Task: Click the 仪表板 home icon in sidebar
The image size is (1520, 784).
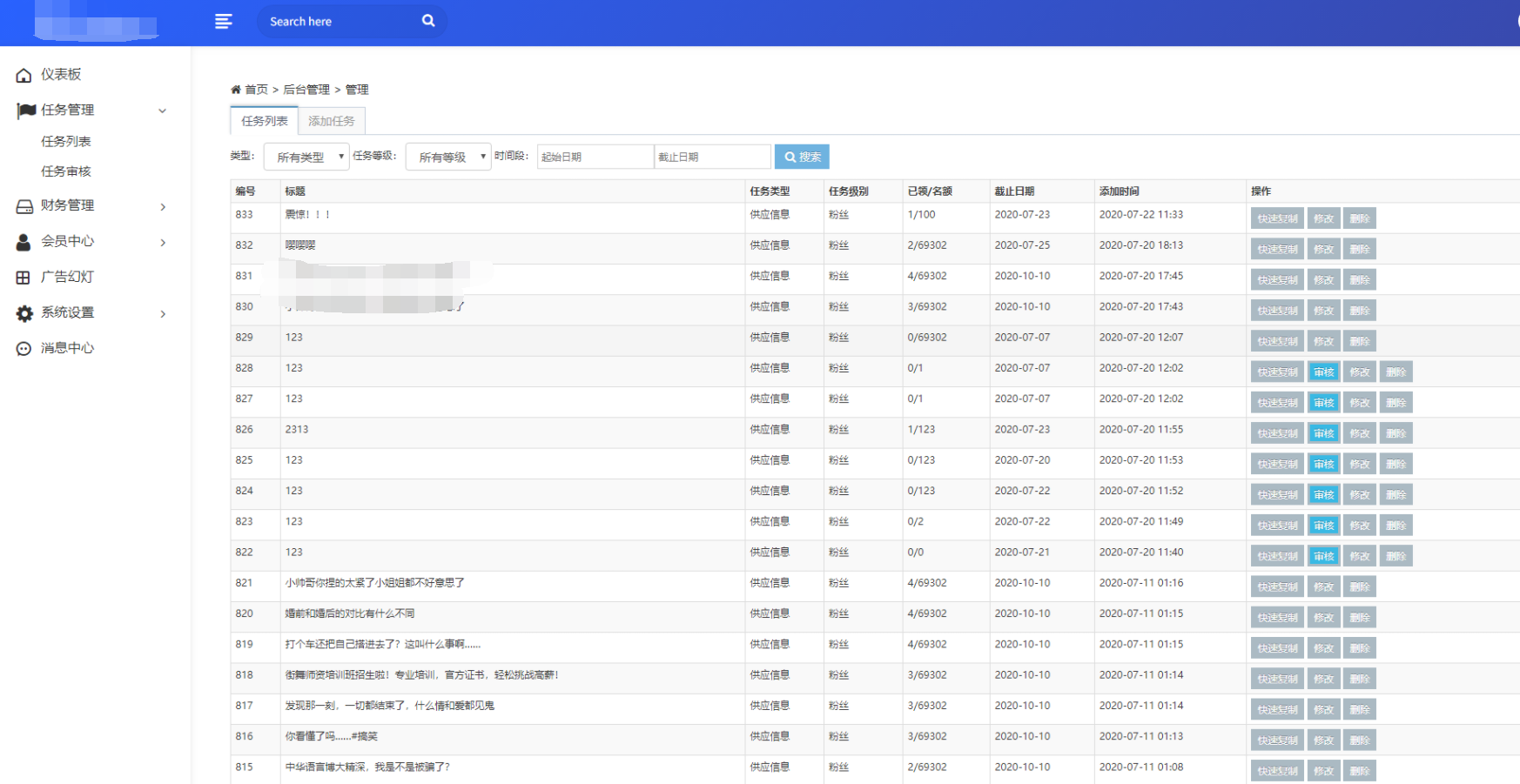Action: click(x=24, y=76)
